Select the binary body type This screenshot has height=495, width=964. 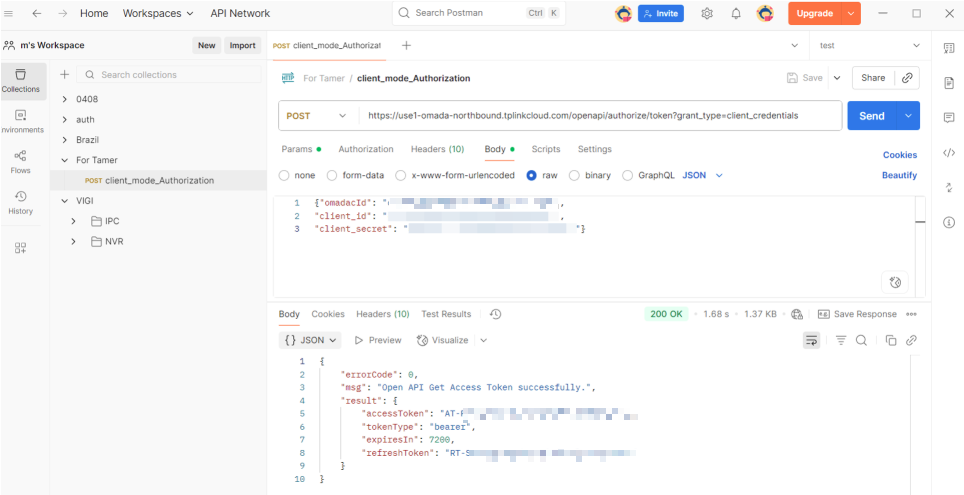point(590,175)
